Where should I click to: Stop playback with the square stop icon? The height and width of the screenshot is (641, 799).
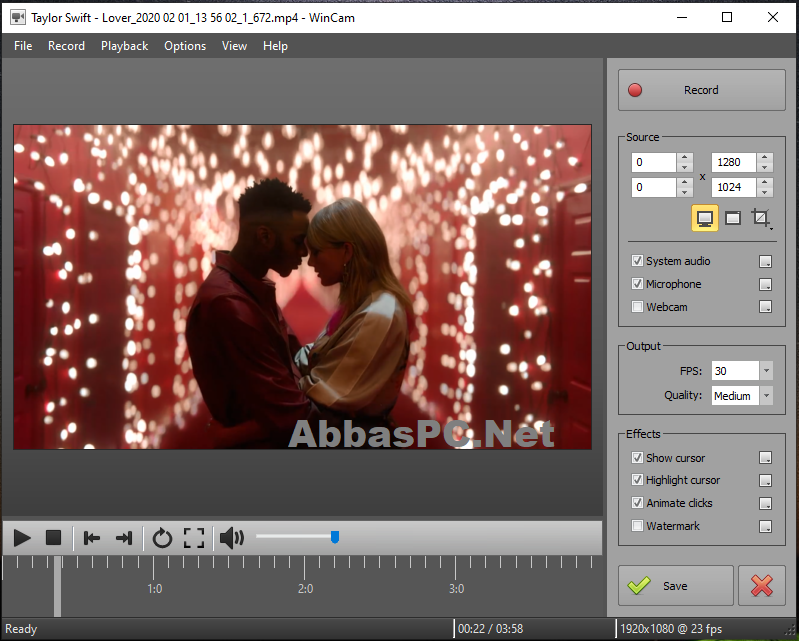pyautogui.click(x=54, y=538)
